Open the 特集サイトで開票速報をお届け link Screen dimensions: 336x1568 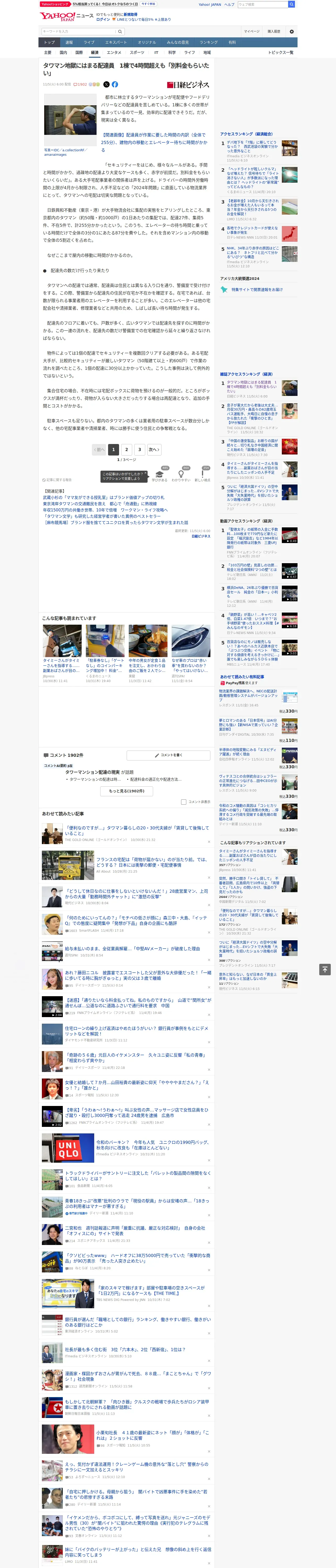(257, 290)
